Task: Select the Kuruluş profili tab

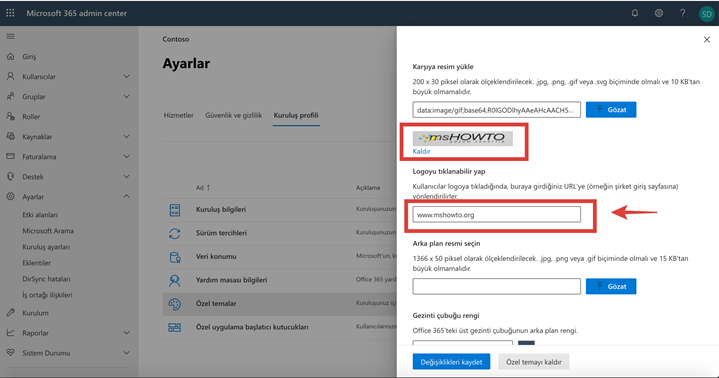Action: [296, 115]
